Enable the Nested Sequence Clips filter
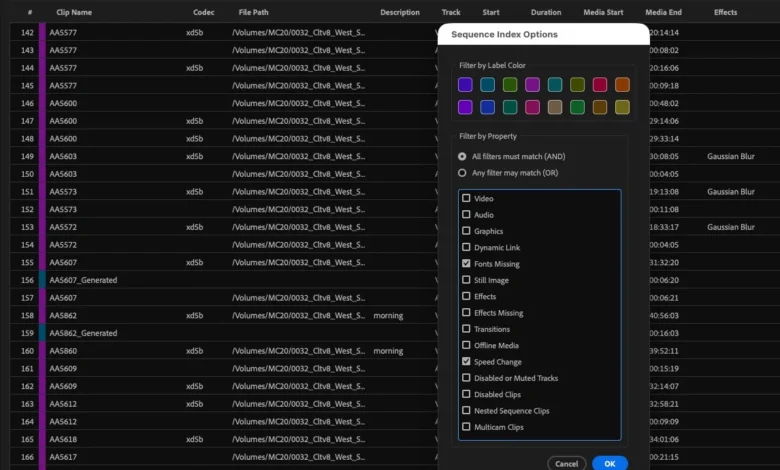The width and height of the screenshot is (780, 470). pyautogui.click(x=466, y=411)
